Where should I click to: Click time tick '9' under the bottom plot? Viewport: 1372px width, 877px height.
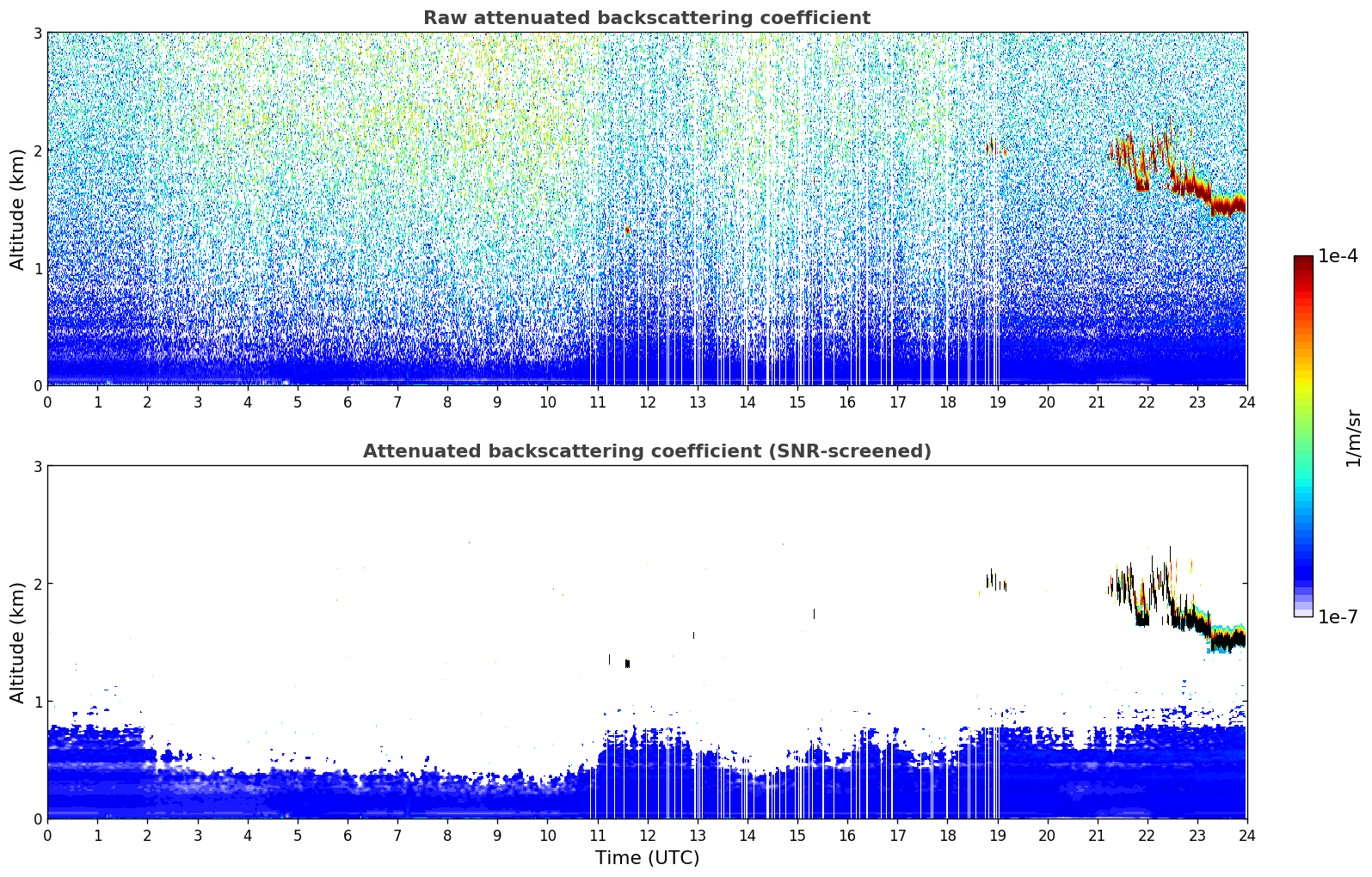tap(497, 835)
